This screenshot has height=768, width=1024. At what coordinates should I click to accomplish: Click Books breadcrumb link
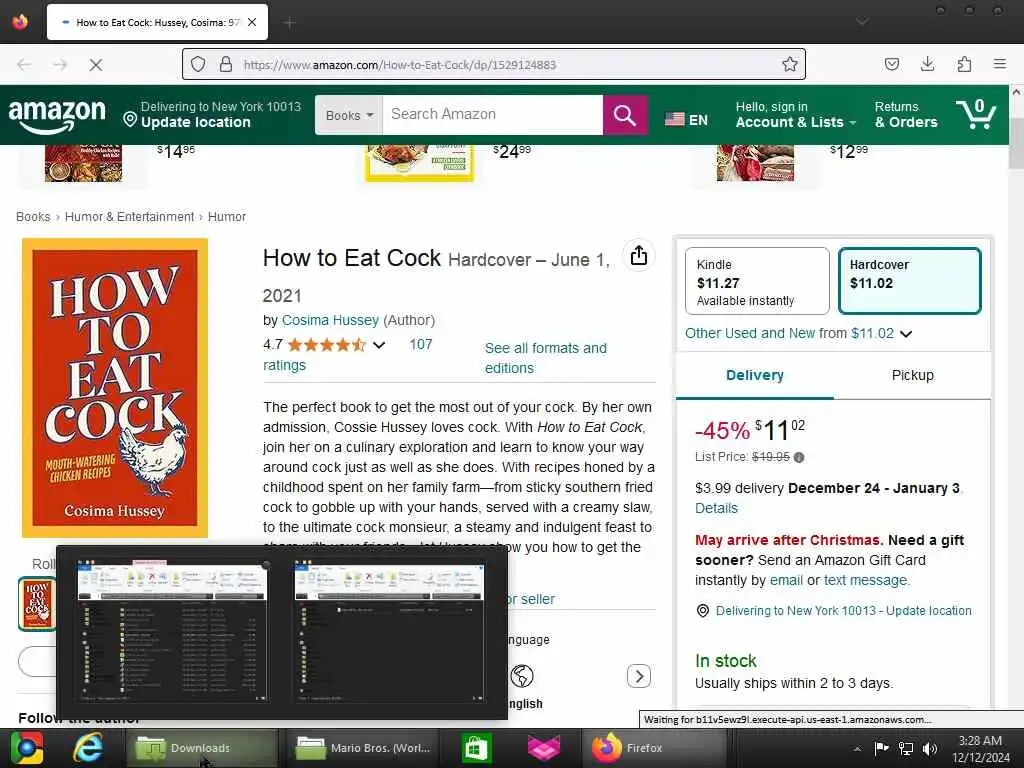coord(33,217)
